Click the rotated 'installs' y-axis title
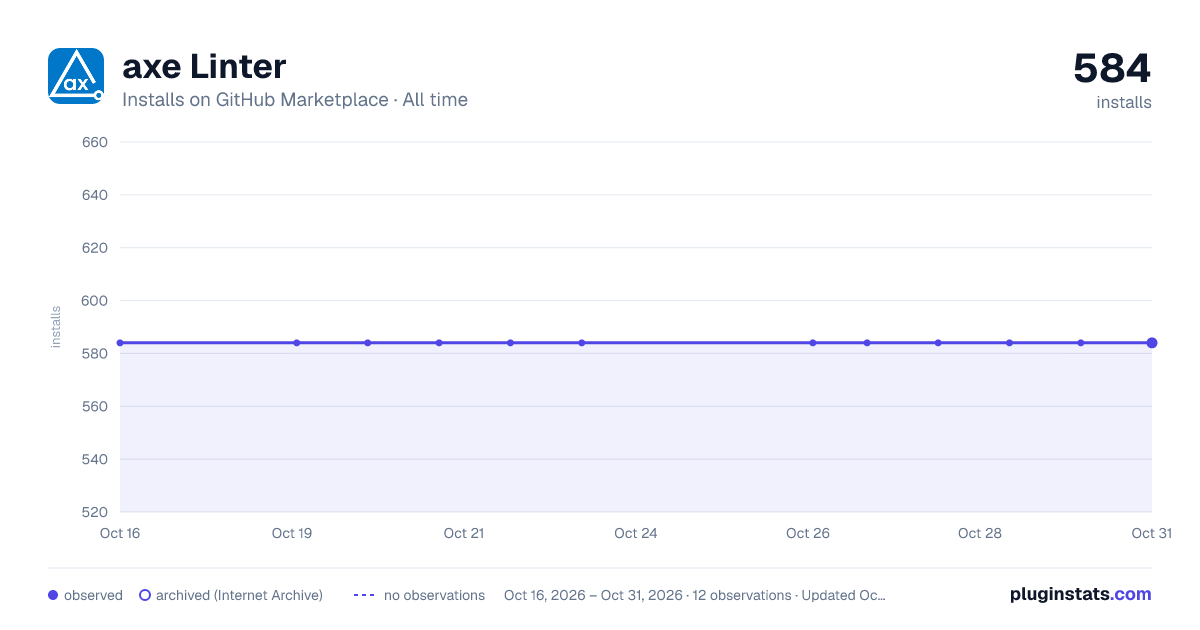Screen dimensions: 1200x630 [56, 327]
